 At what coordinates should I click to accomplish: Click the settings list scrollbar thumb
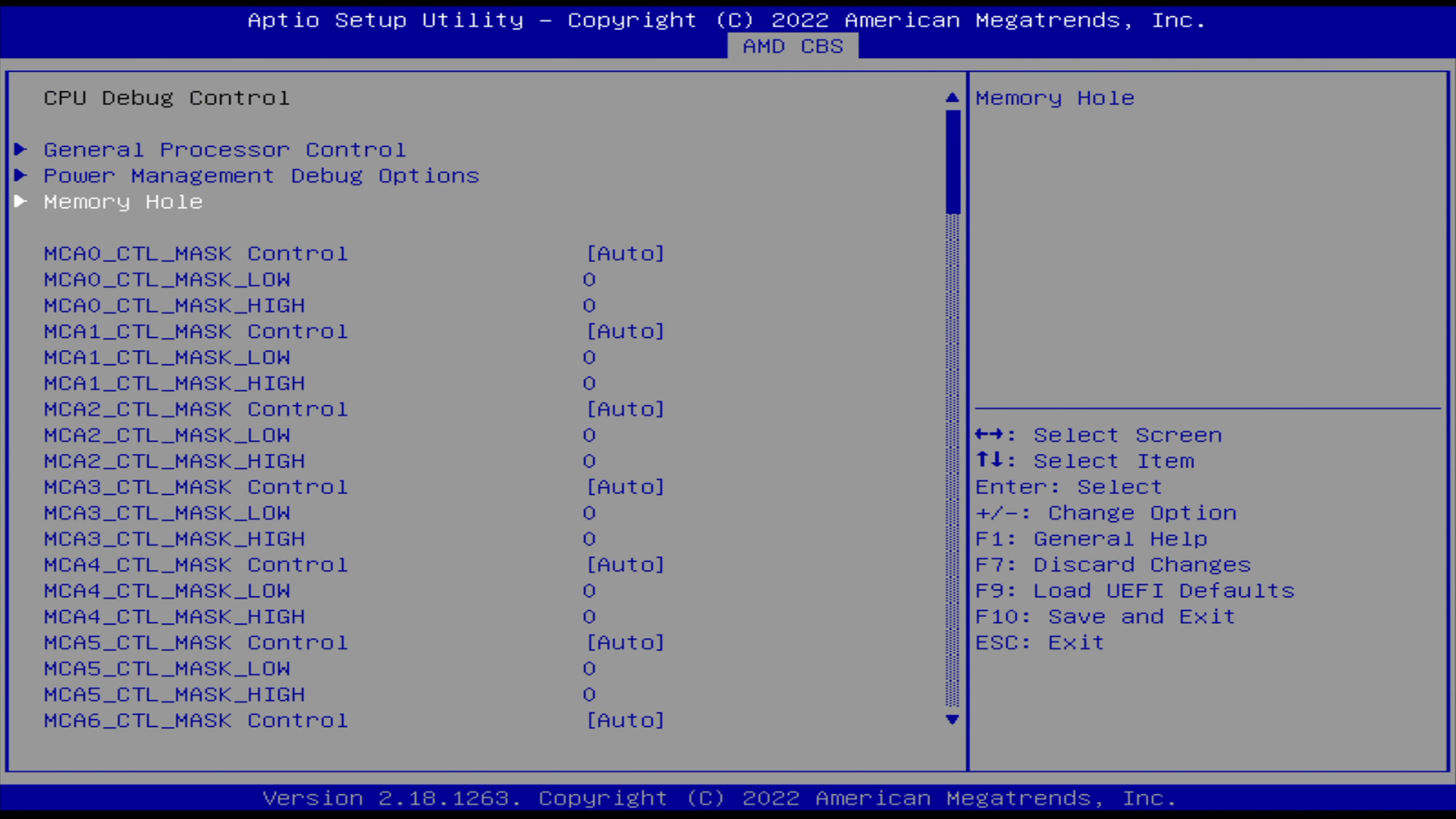[x=953, y=162]
